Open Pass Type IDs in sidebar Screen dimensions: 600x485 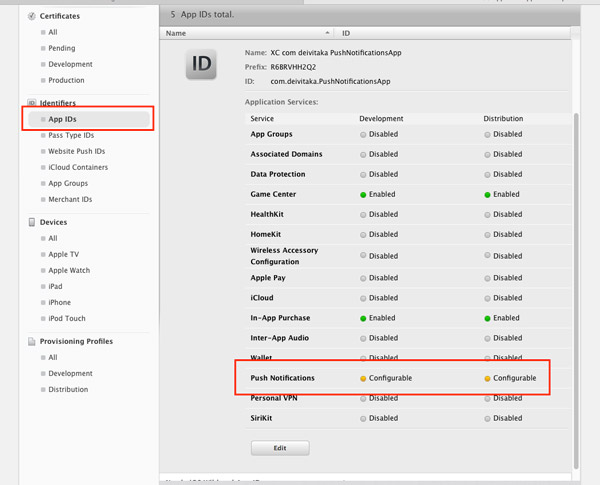(x=71, y=135)
